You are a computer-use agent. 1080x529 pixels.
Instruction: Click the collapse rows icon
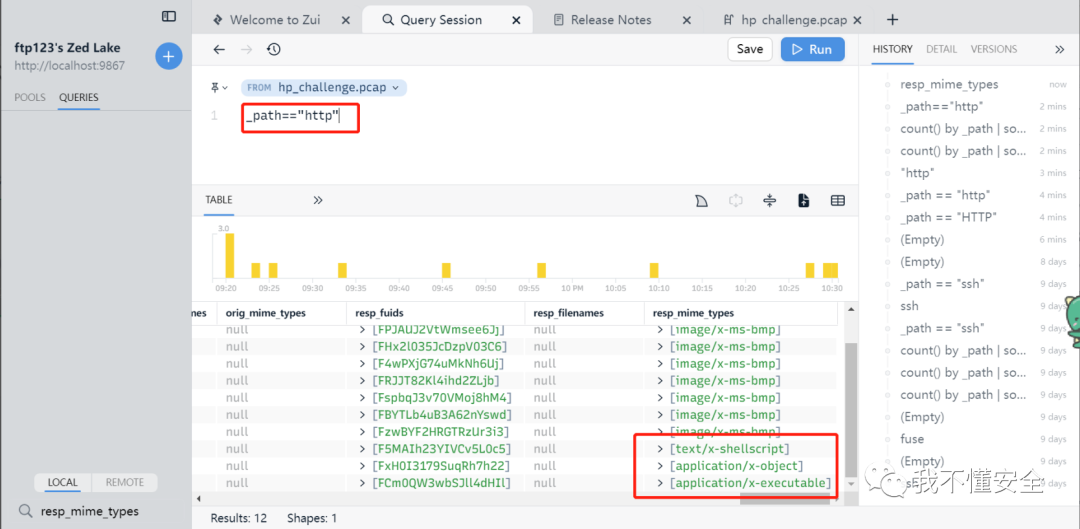770,200
